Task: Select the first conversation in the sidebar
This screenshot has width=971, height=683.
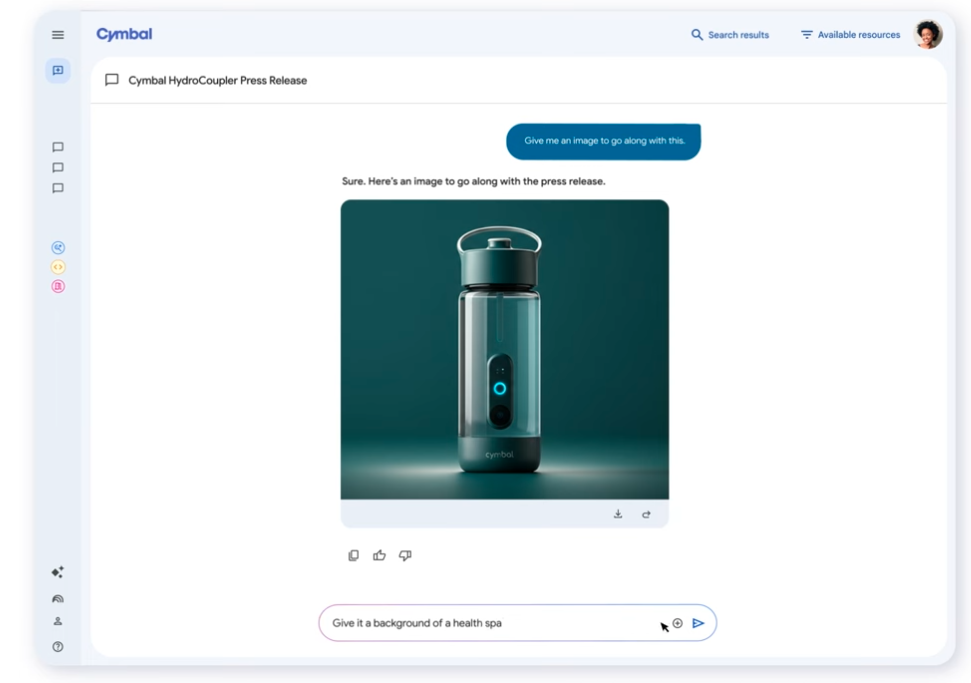Action: 57,147
